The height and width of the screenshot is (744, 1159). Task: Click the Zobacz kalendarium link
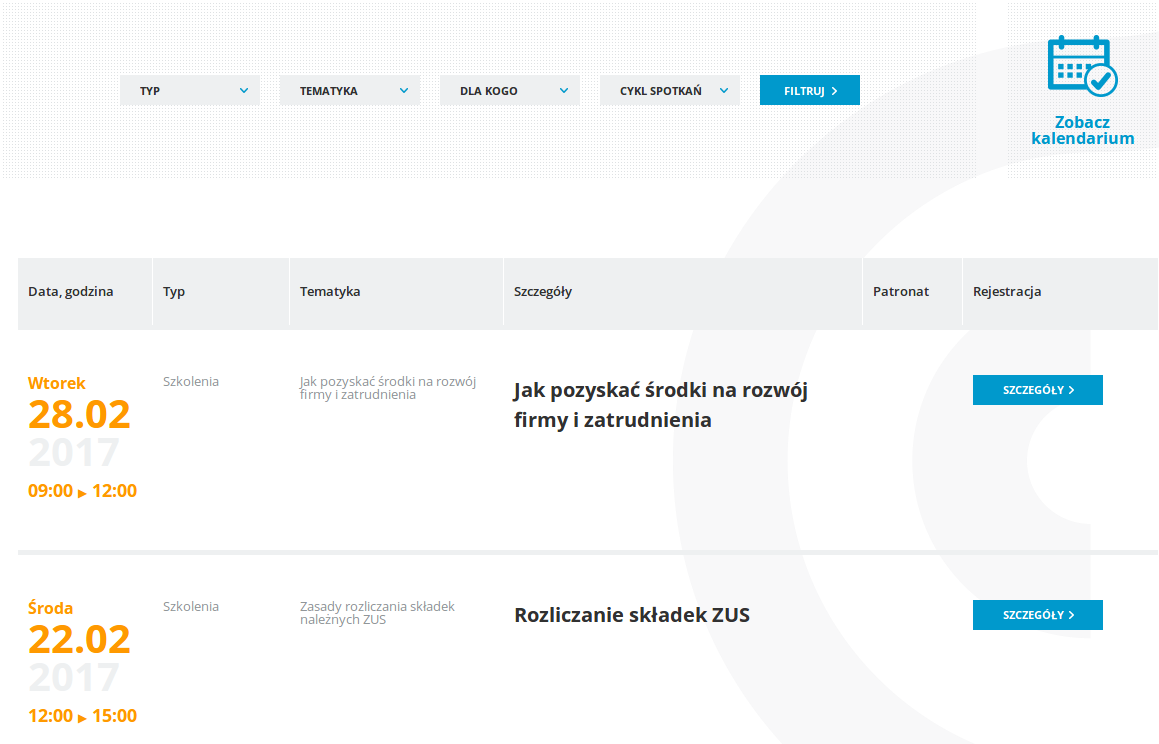1082,130
